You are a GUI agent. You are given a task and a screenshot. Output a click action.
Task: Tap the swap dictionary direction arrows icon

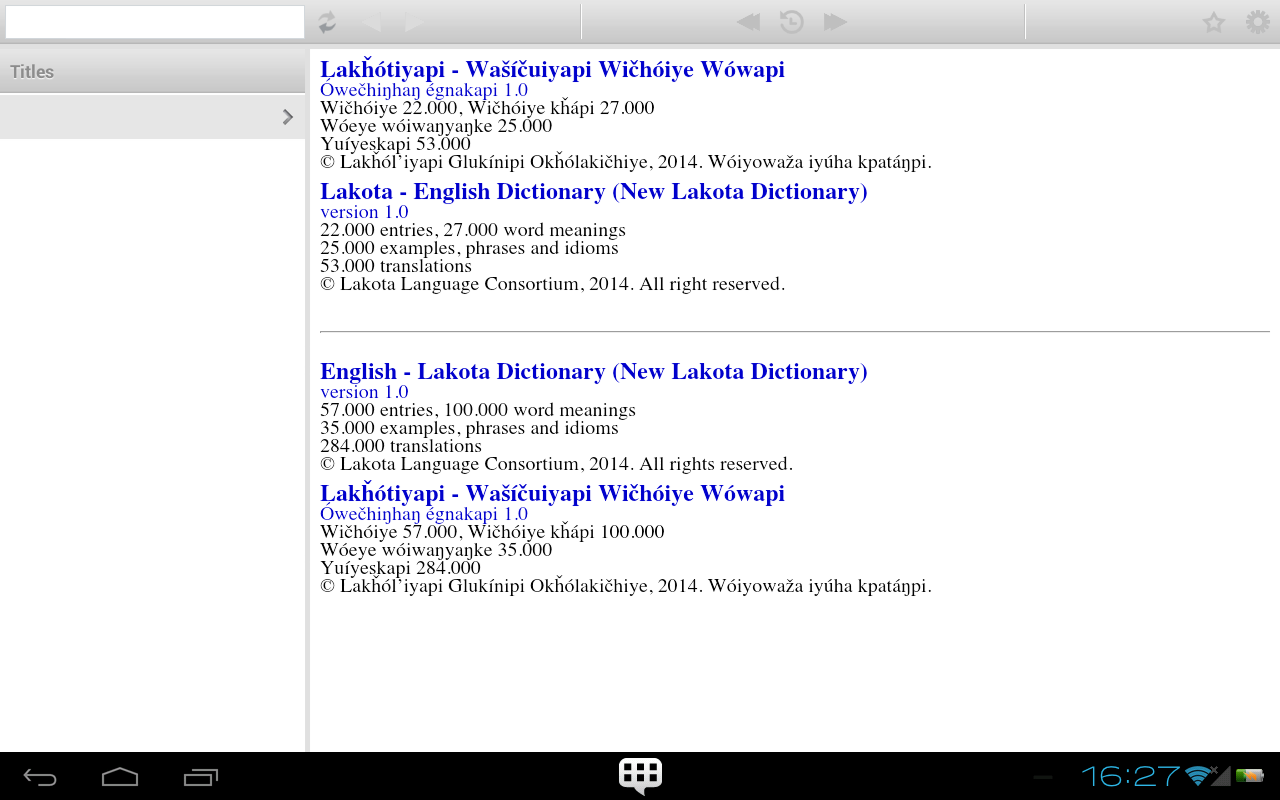tap(327, 22)
